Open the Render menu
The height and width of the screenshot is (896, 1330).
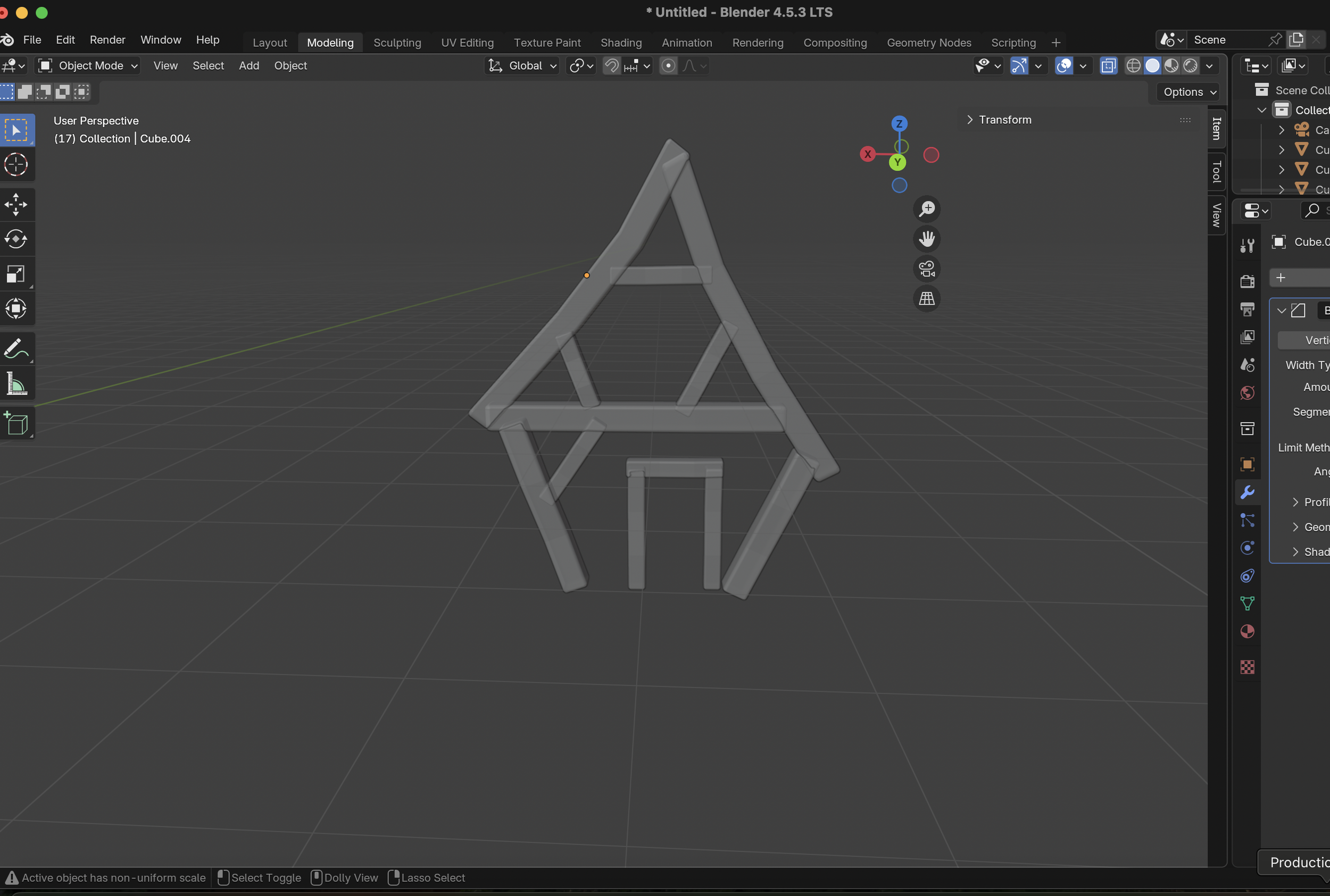tap(107, 40)
